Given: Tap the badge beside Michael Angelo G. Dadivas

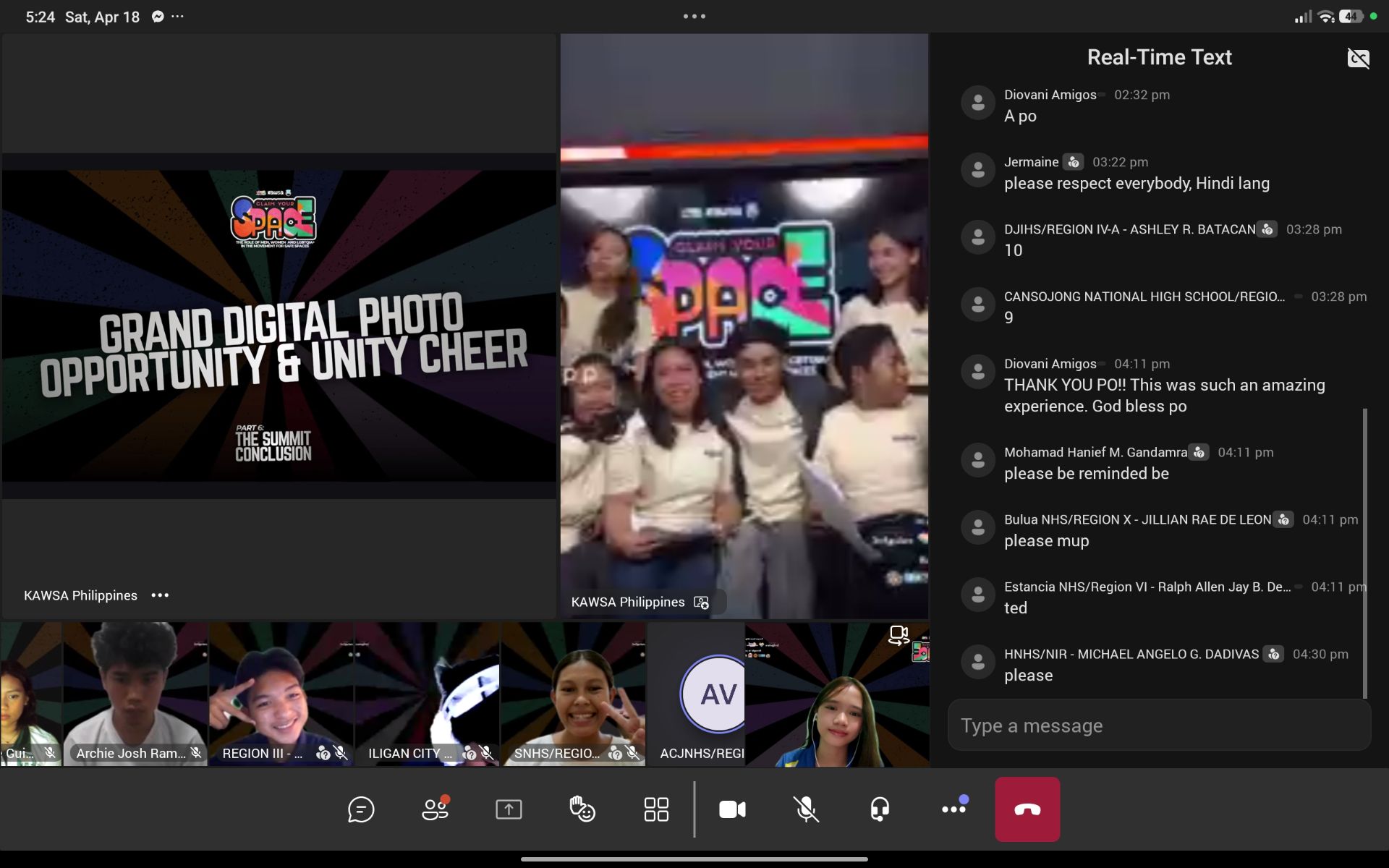Looking at the screenshot, I should pos(1273,654).
